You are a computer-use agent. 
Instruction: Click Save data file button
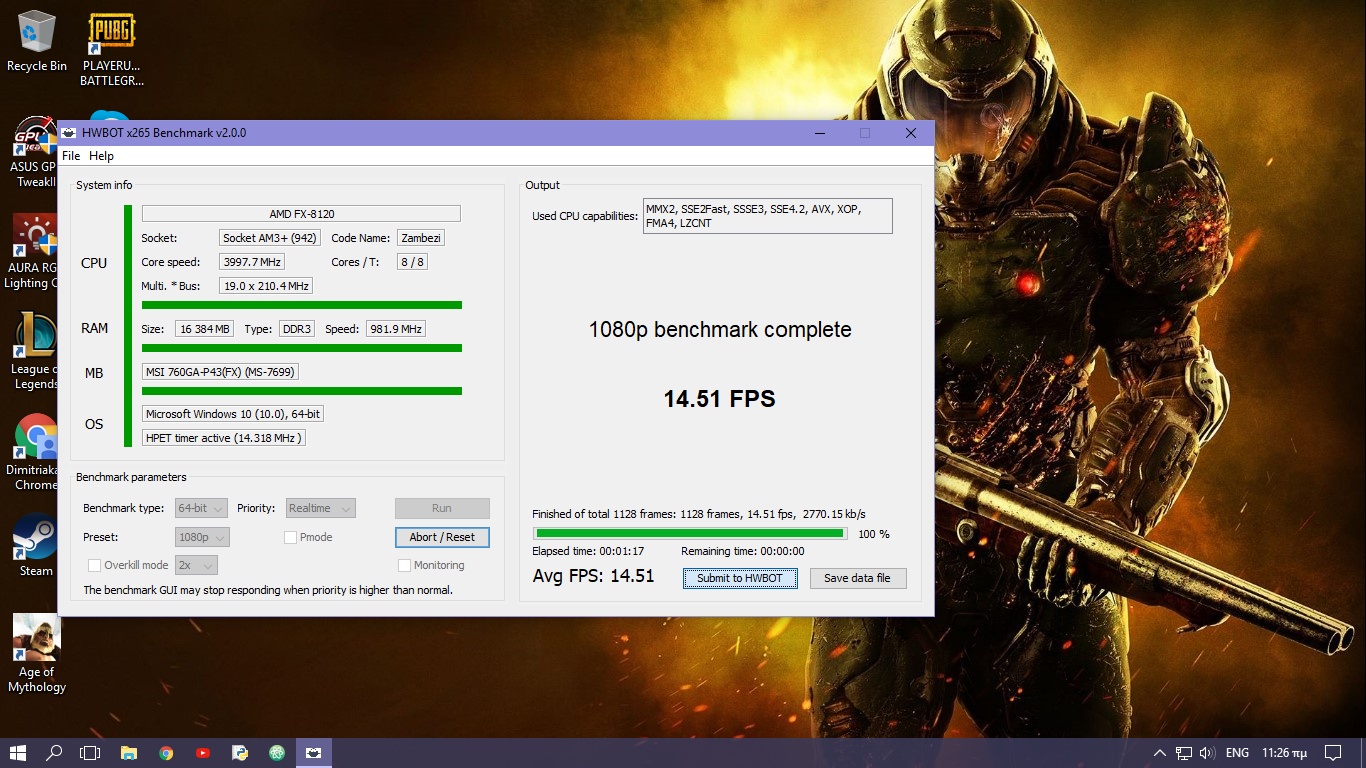[858, 578]
